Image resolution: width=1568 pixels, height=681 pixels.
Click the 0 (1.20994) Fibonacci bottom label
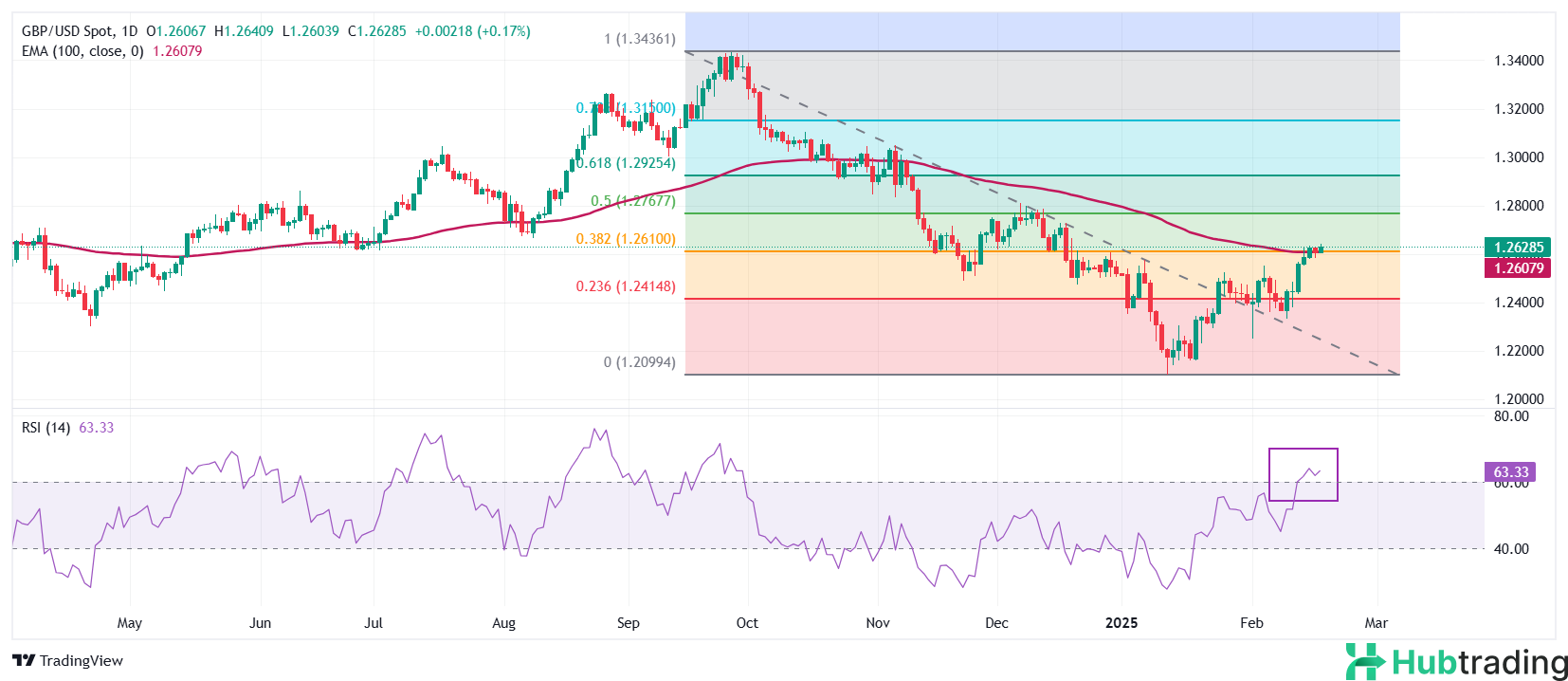point(640,362)
